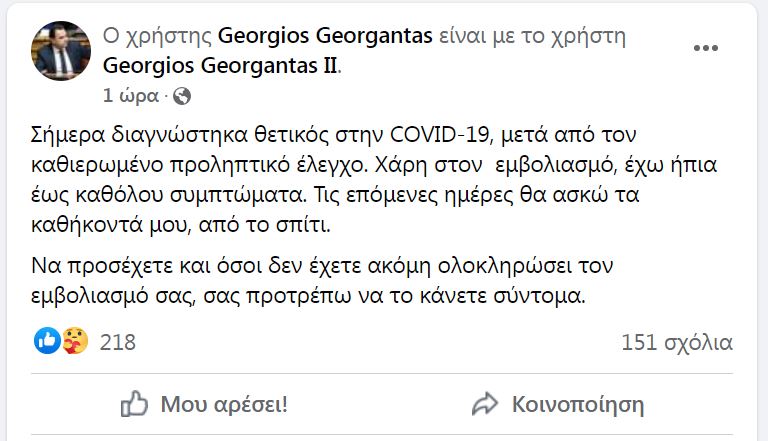Click the "είναι με το χρήστη" header text
Image resolution: width=768 pixels, height=441 pixels.
(x=532, y=37)
